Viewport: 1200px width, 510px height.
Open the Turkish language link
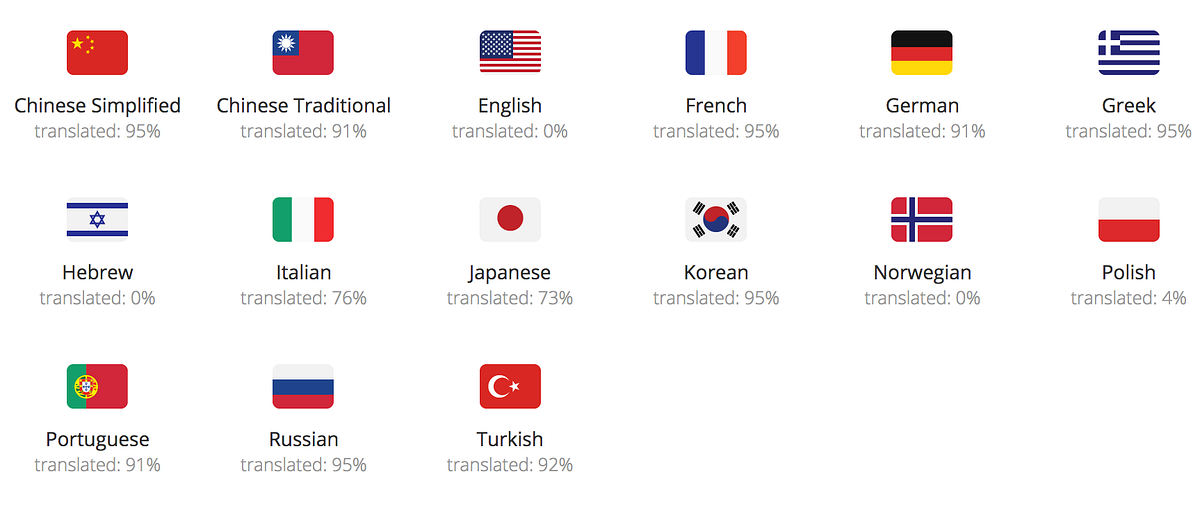pos(510,439)
